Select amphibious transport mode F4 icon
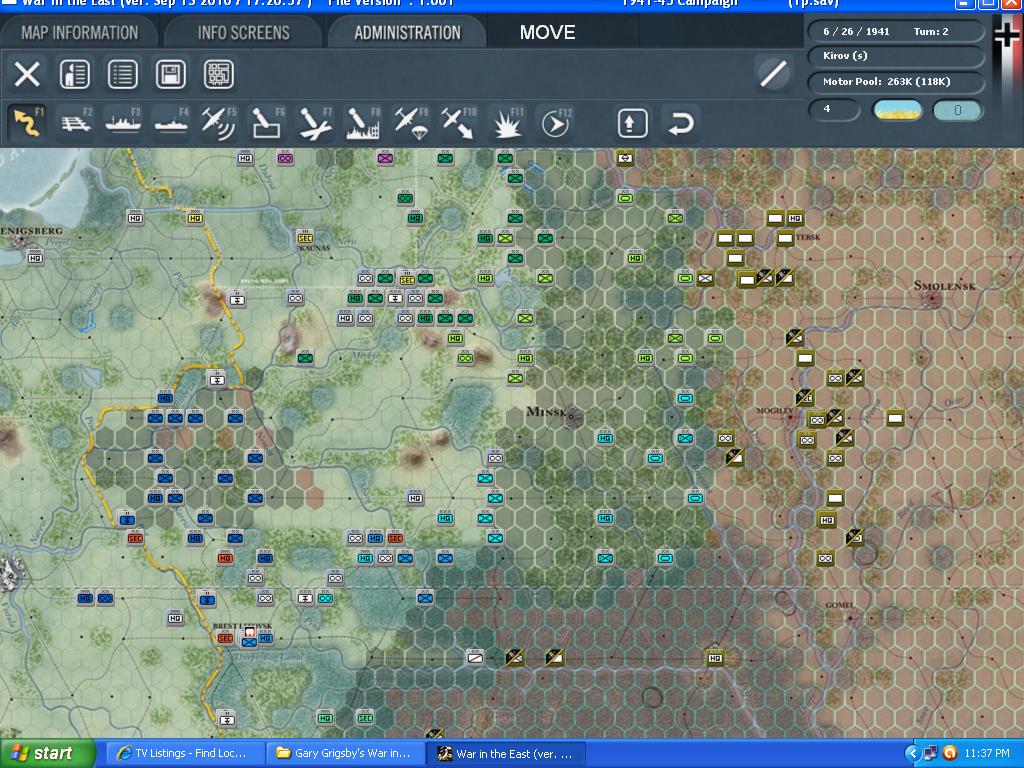 pyautogui.click(x=171, y=122)
